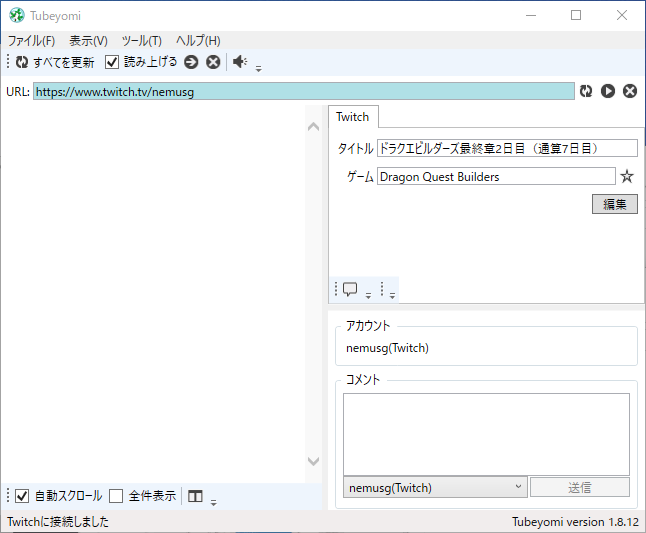Click the refresh icon beside すべてを更新

(x=22, y=62)
